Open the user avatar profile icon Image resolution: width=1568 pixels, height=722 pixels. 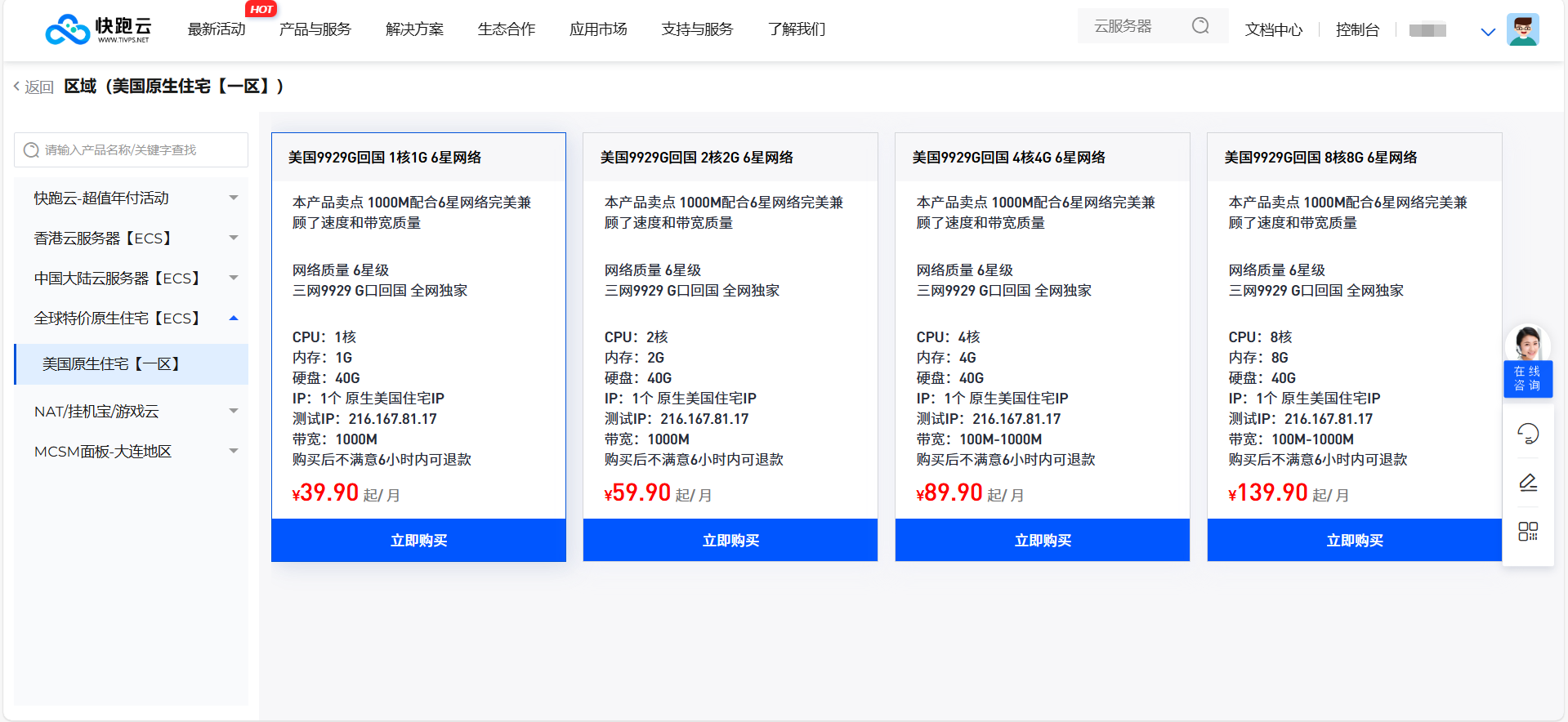coord(1522,30)
